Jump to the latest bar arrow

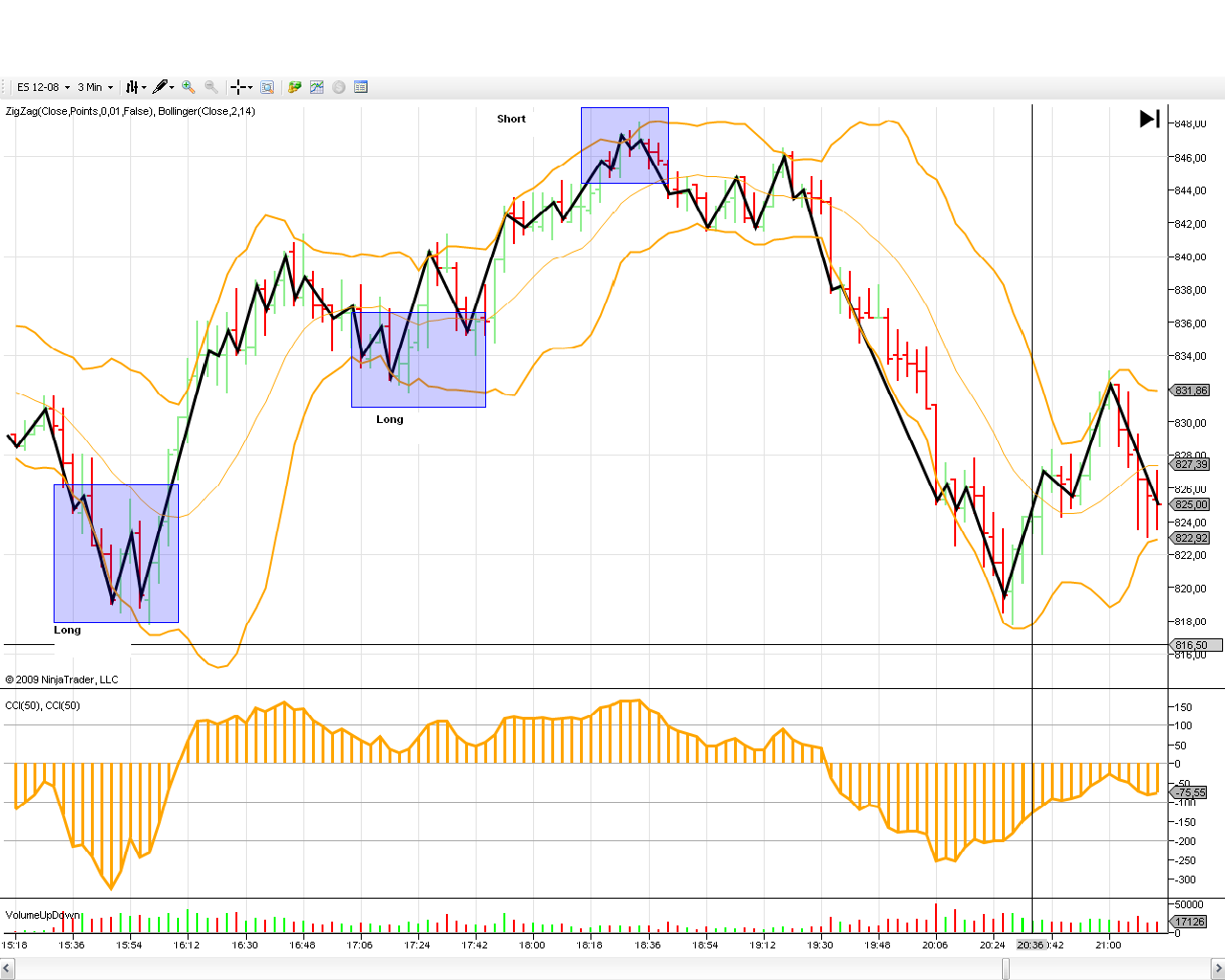pos(1150,119)
